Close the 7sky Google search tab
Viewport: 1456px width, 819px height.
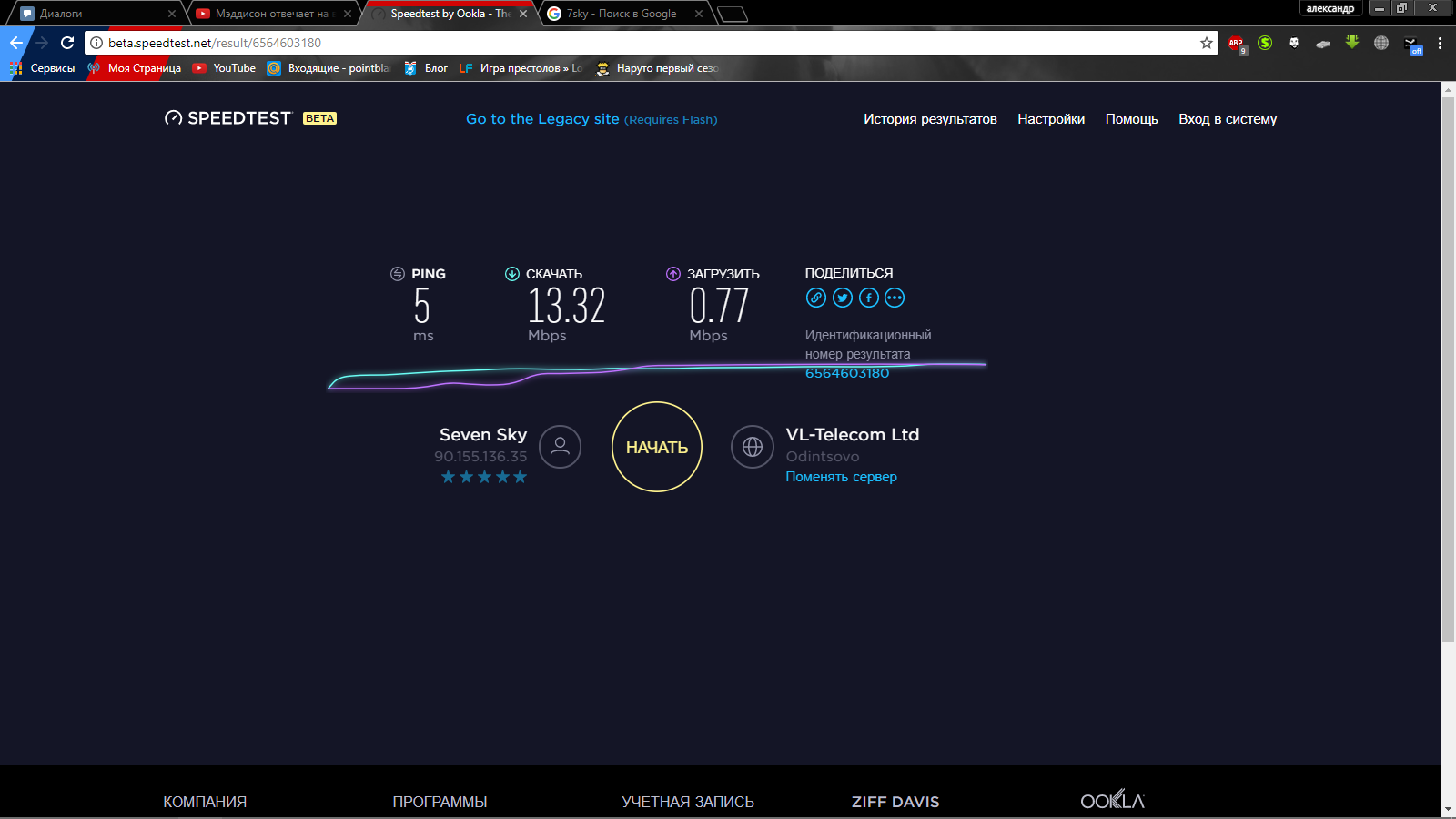point(699,14)
